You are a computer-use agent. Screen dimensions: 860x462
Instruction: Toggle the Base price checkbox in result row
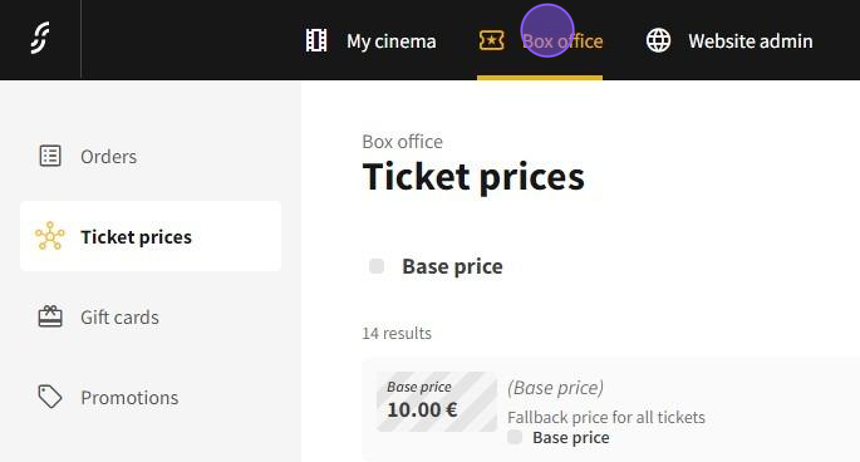[x=515, y=437]
